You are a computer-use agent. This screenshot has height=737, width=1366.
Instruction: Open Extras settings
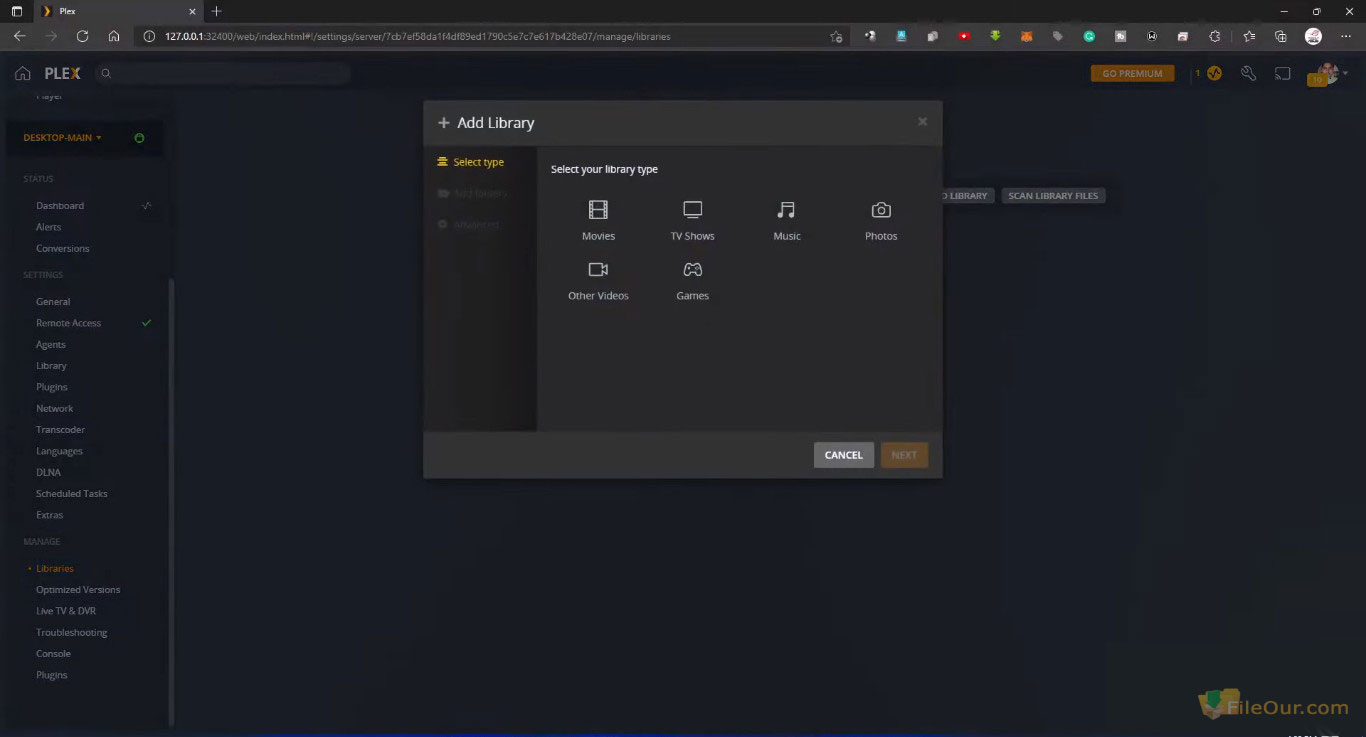point(49,515)
